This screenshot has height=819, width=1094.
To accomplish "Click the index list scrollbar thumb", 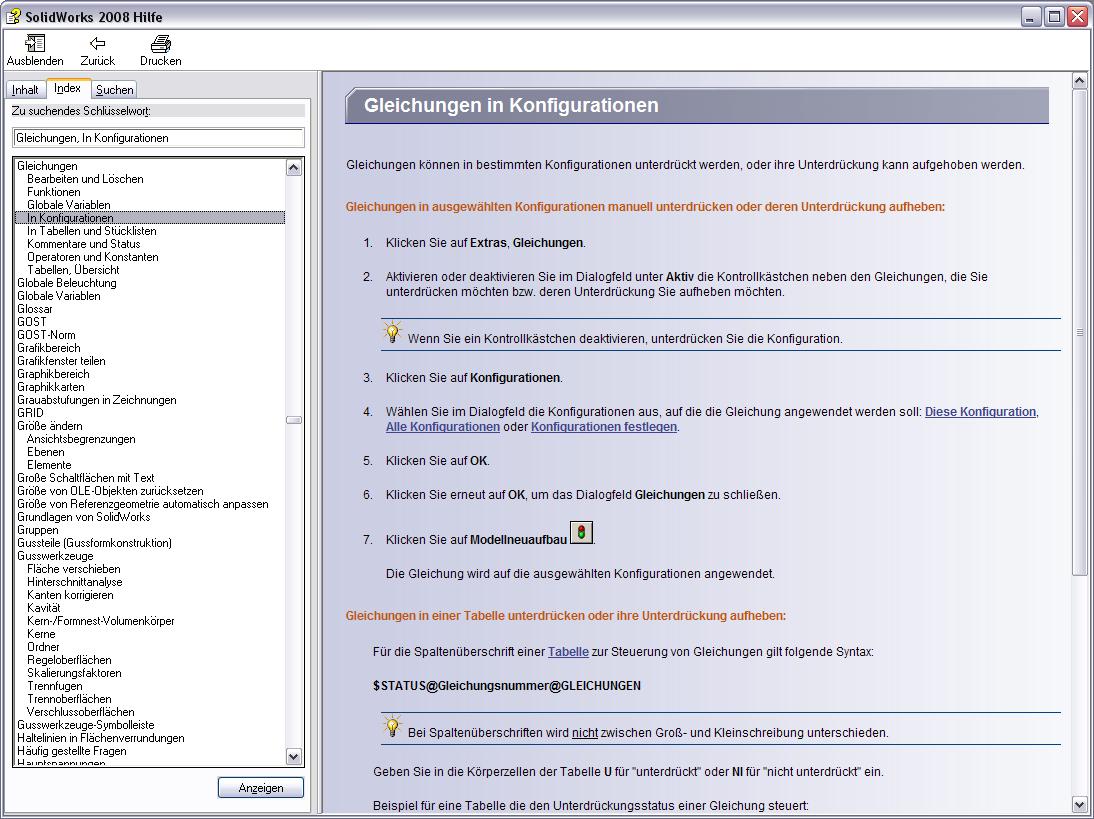I will [x=294, y=420].
